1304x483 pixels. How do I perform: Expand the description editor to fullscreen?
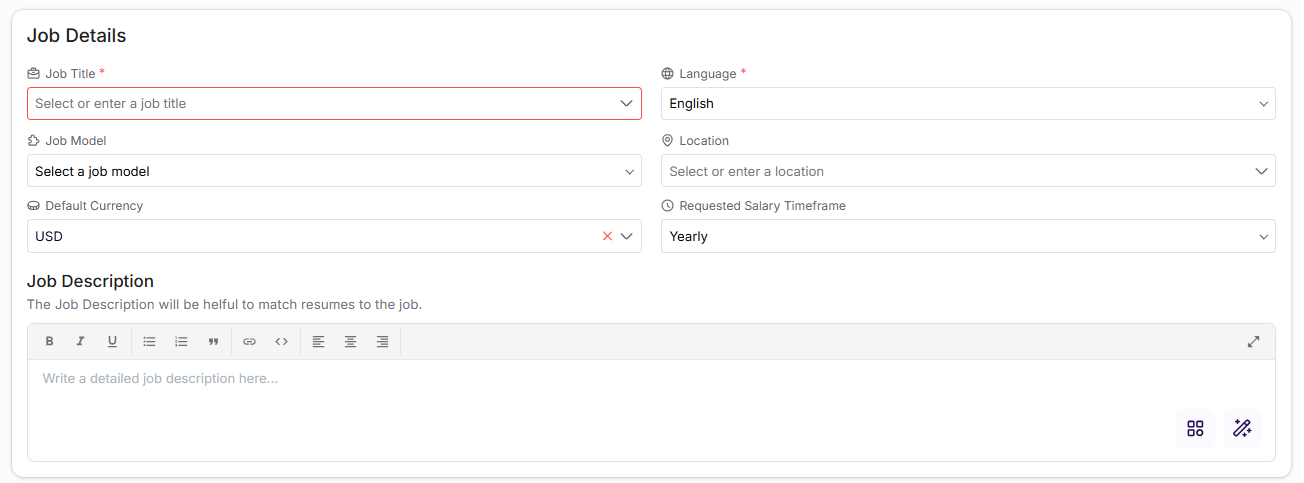click(1253, 342)
